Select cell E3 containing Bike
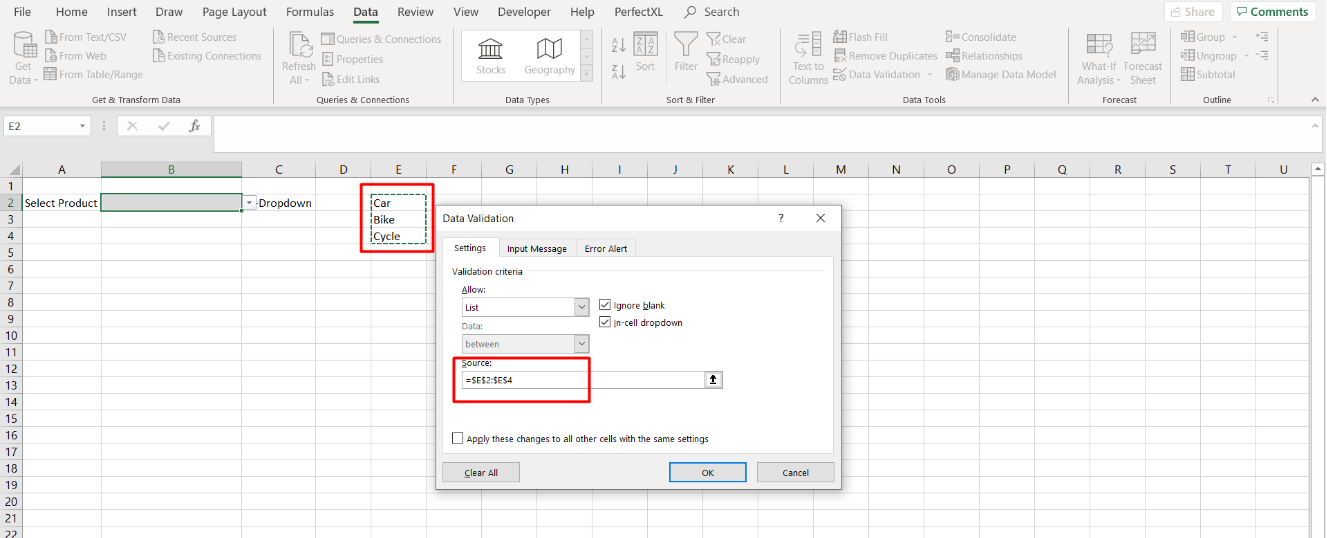1327x538 pixels. point(399,219)
